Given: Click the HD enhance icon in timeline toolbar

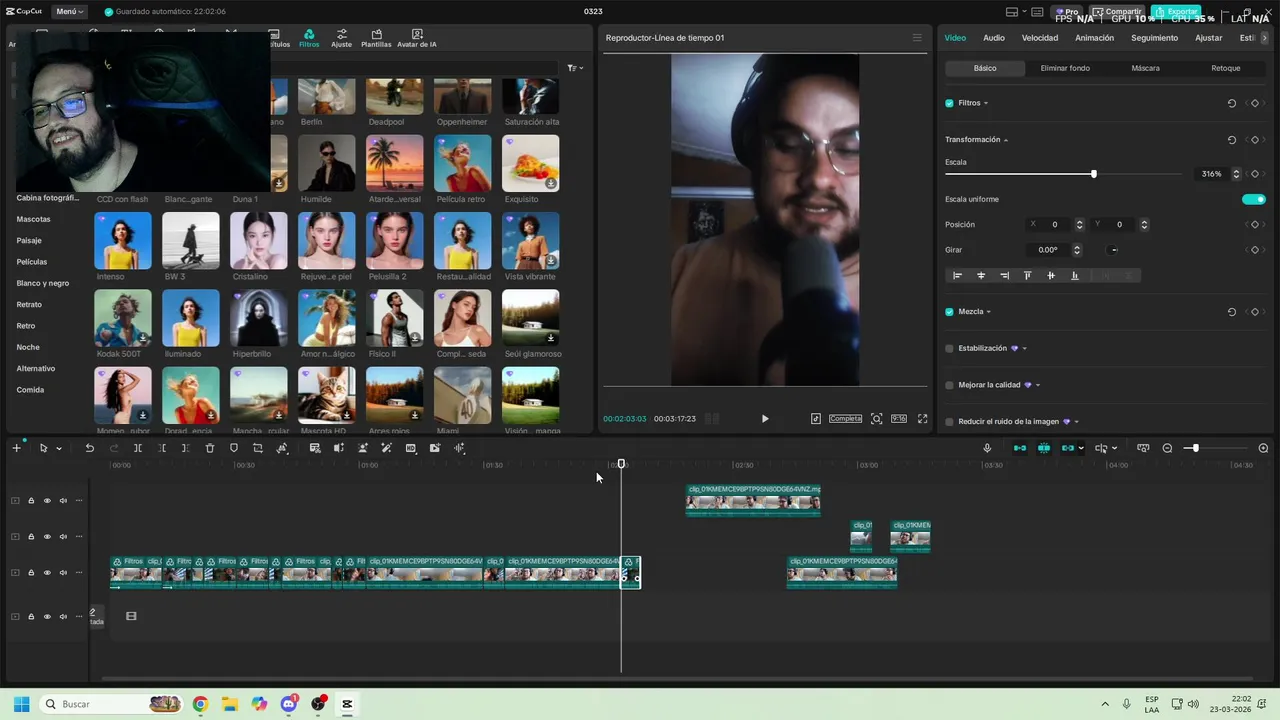Looking at the screenshot, I should tap(411, 448).
